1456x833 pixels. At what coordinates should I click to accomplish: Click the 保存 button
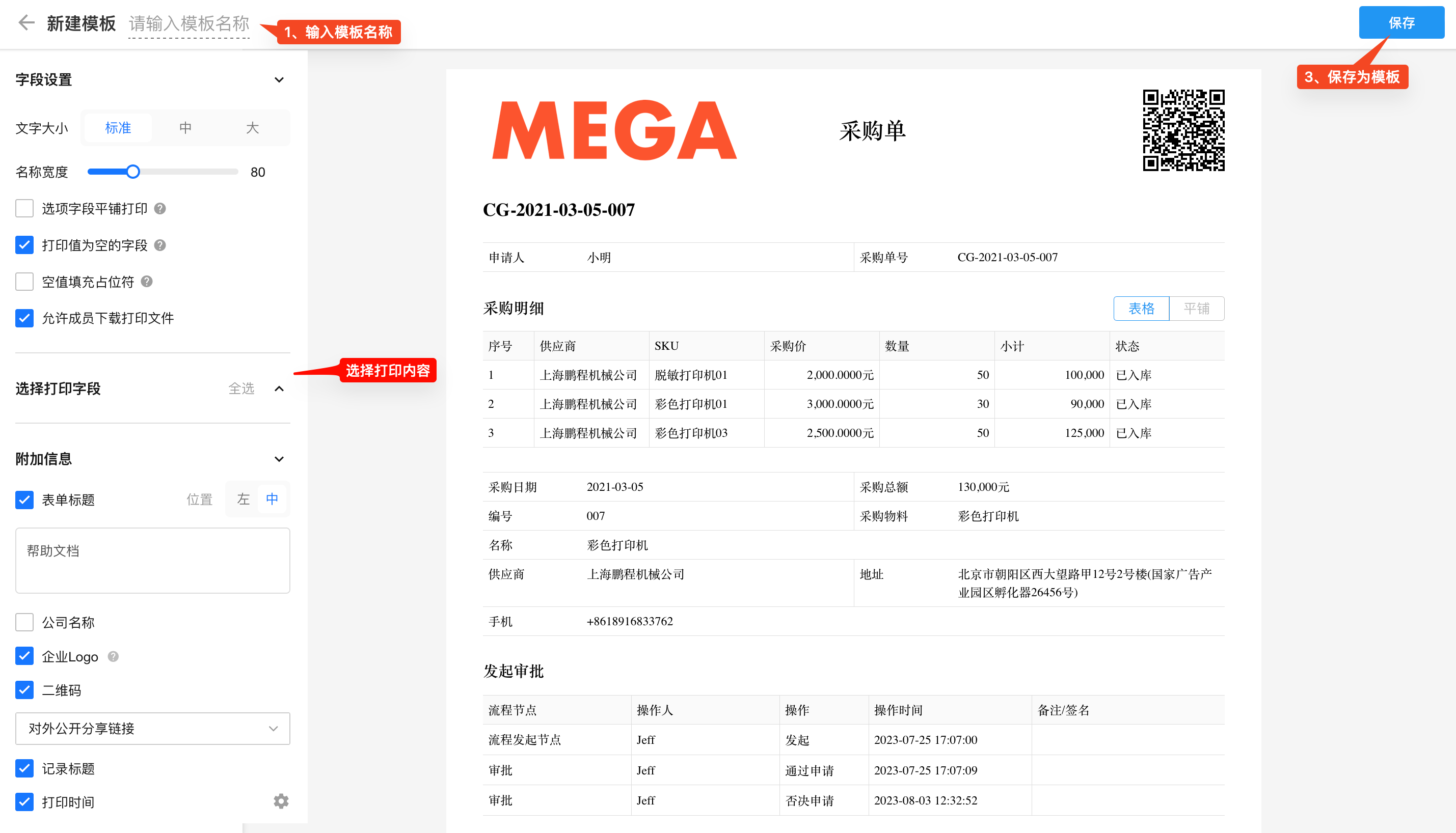(1400, 23)
